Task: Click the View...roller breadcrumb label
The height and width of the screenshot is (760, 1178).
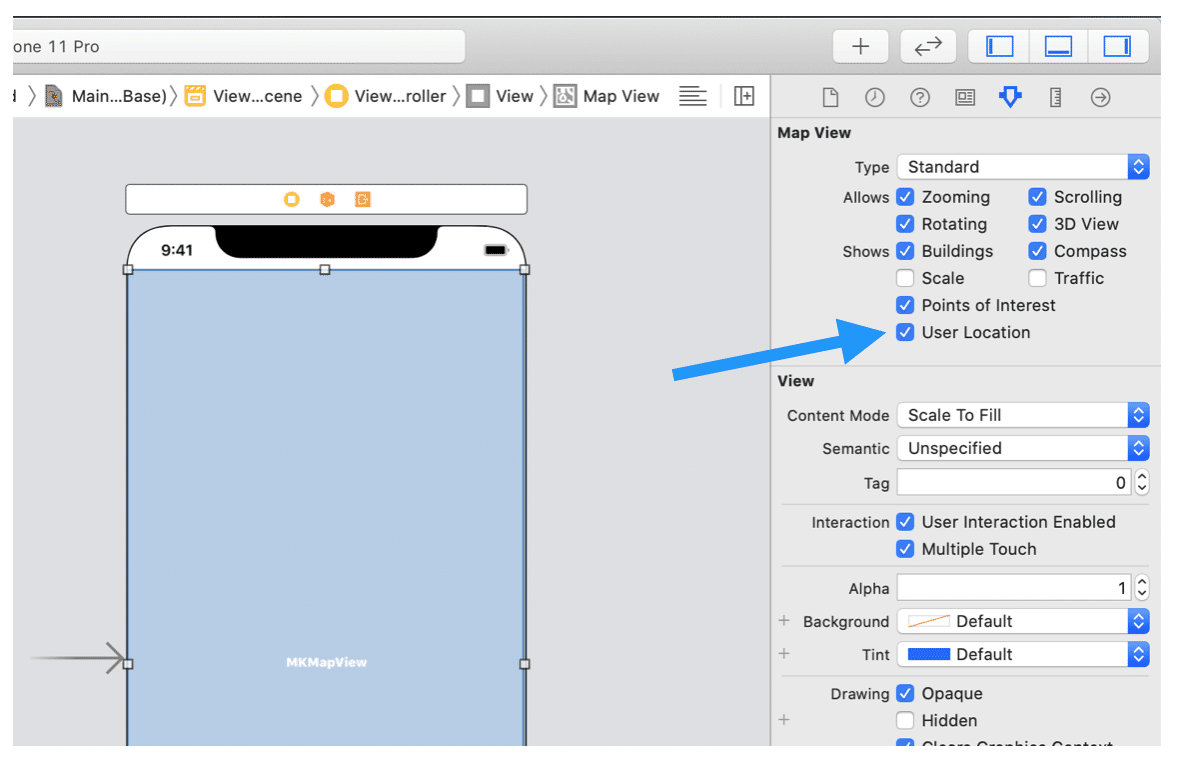Action: click(400, 96)
